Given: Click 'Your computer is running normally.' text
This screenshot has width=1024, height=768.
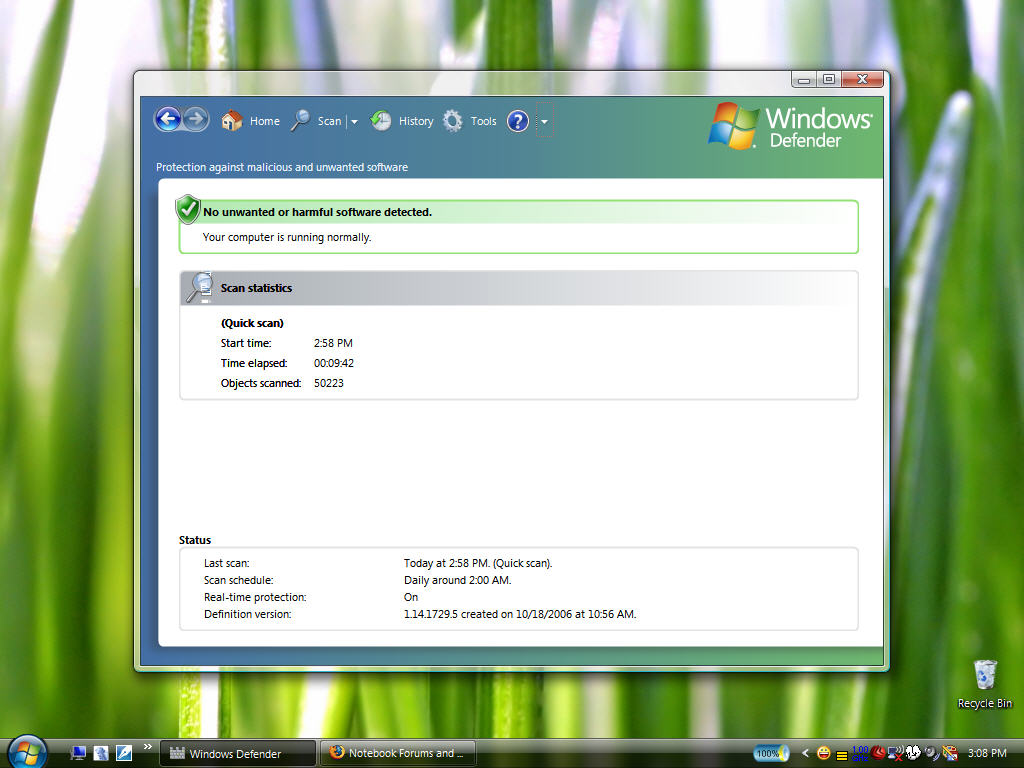Looking at the screenshot, I should (287, 237).
